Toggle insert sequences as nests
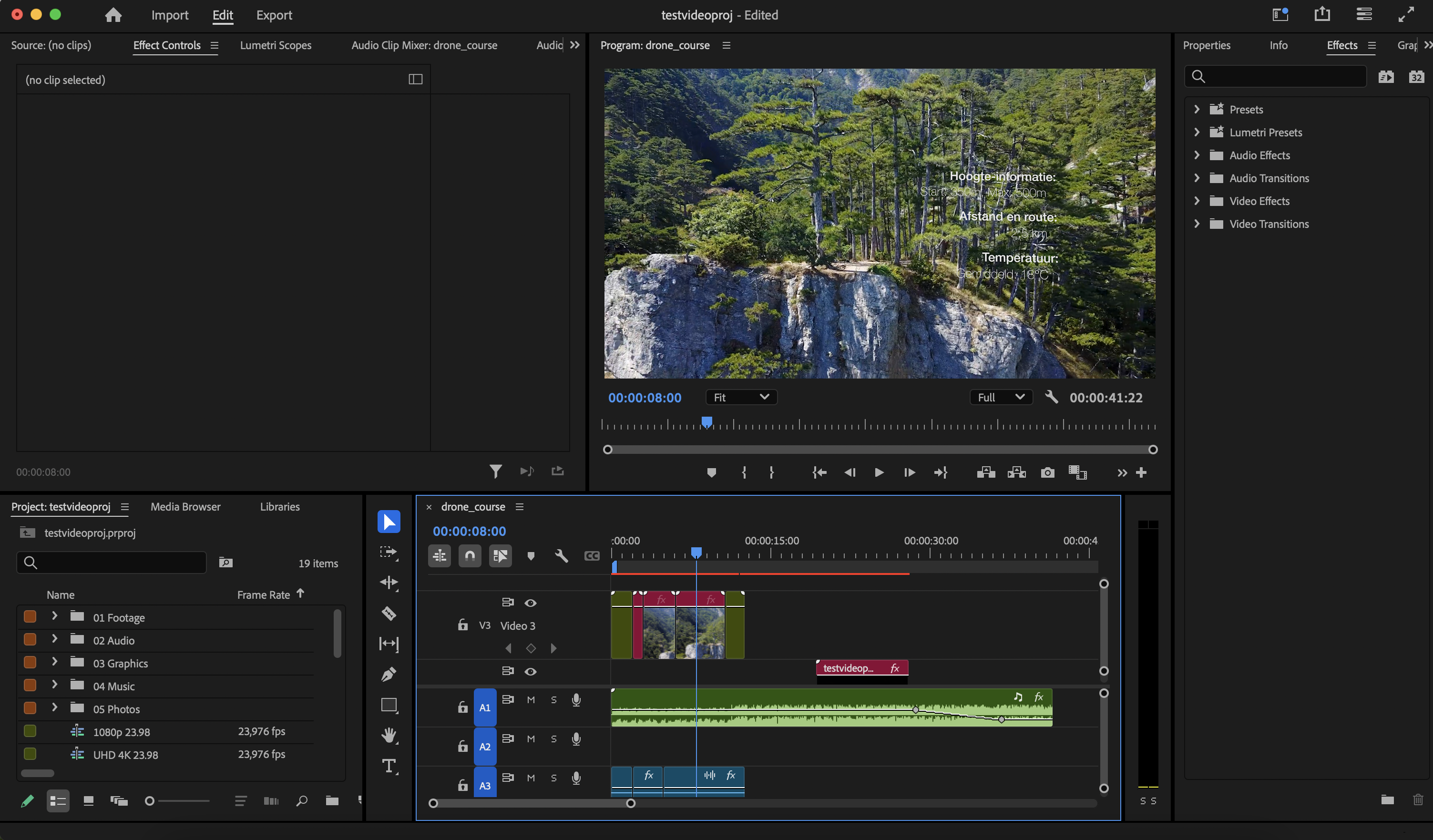The image size is (1433, 840). (440, 556)
